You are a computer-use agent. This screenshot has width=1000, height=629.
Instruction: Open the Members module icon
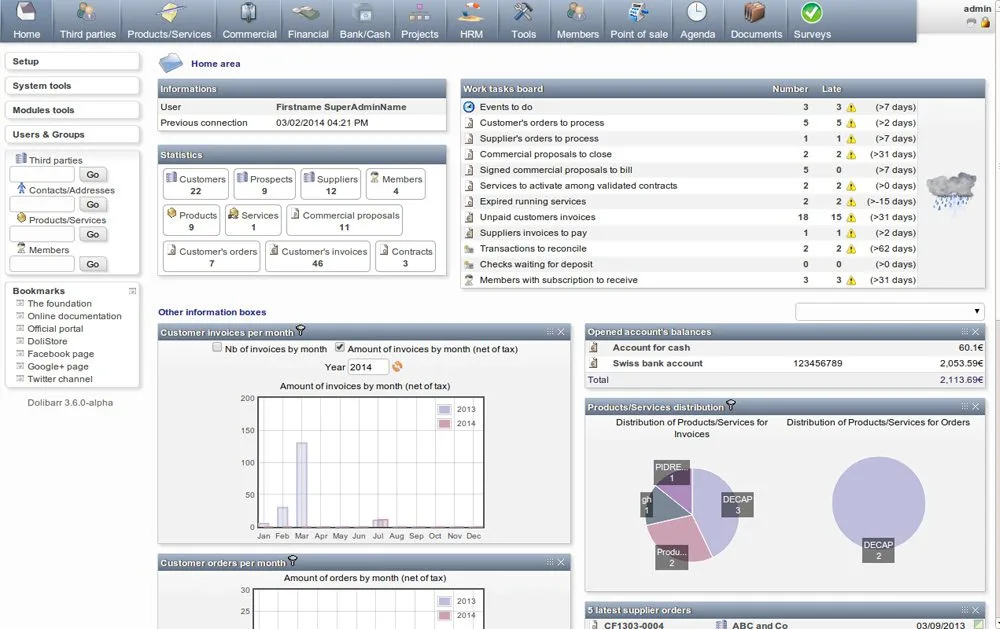point(577,11)
